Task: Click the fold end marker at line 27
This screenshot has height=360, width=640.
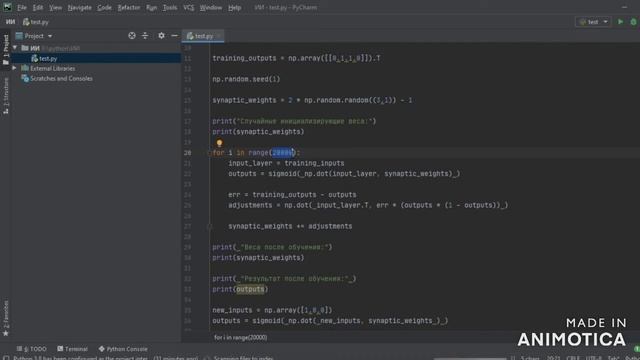Action: [209, 226]
